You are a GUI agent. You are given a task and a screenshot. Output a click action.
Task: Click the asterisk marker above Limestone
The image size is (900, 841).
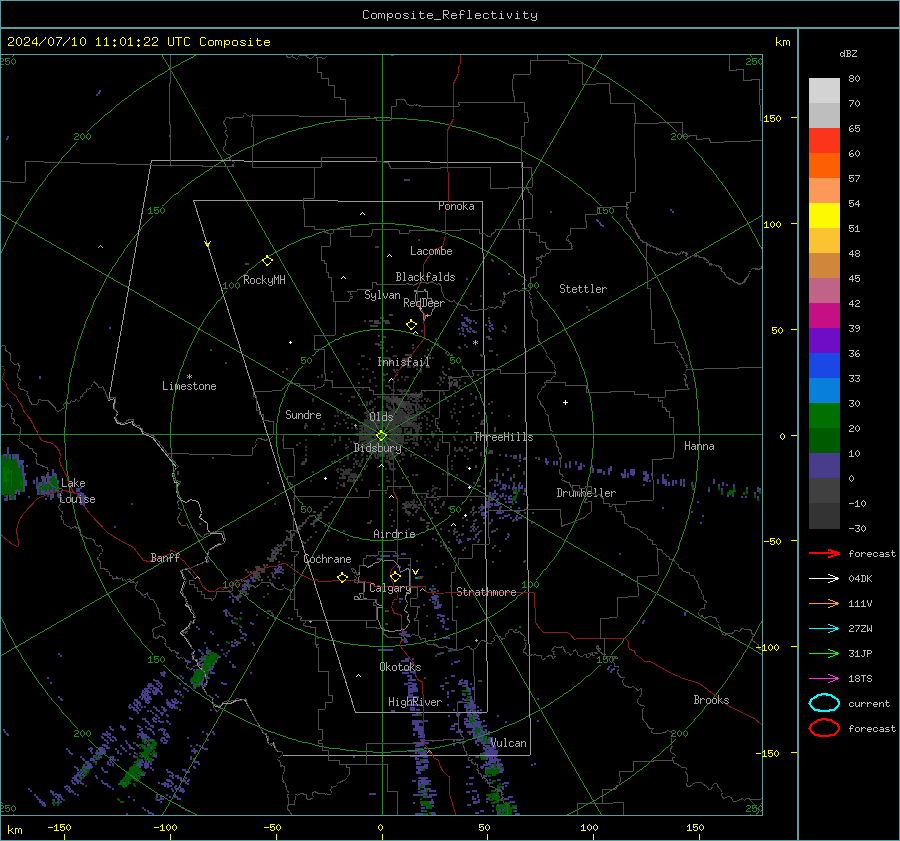coord(189,377)
